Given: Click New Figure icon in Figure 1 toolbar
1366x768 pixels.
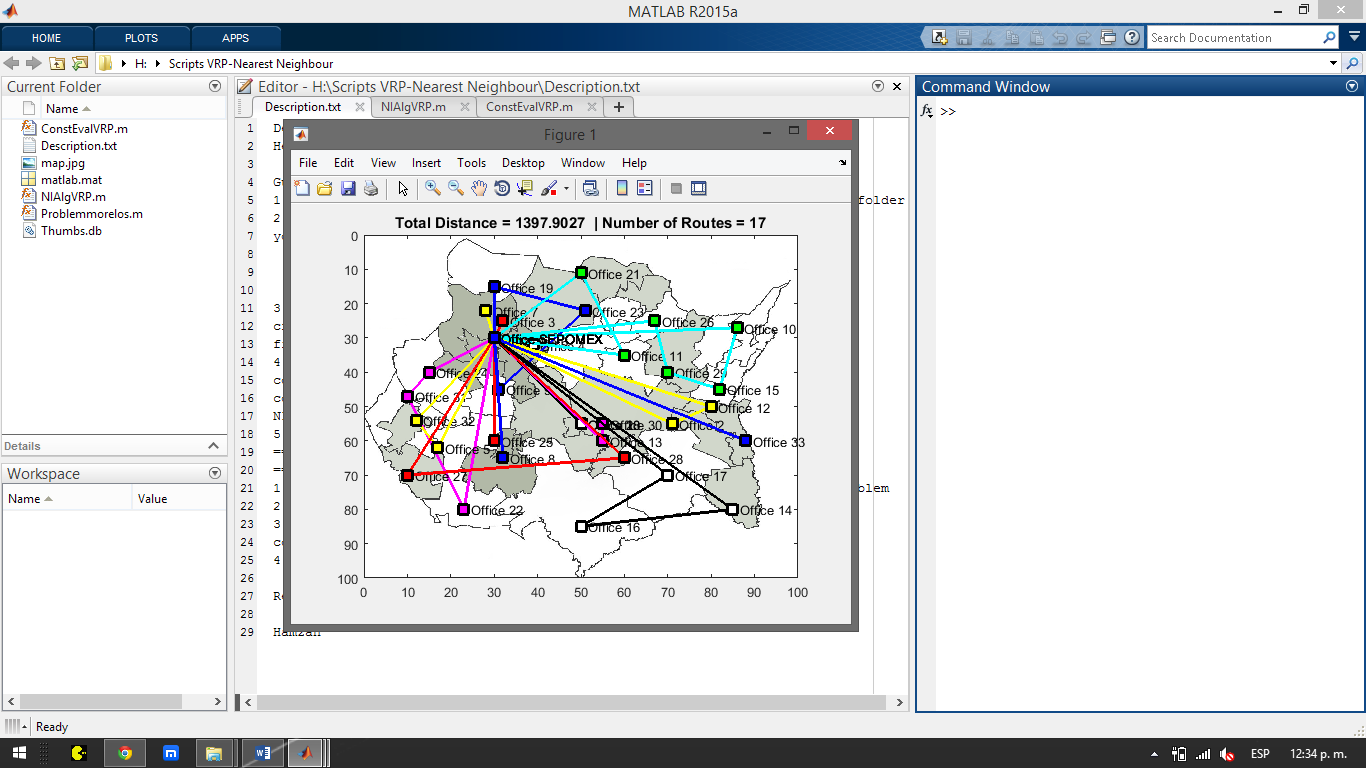Looking at the screenshot, I should (x=302, y=188).
